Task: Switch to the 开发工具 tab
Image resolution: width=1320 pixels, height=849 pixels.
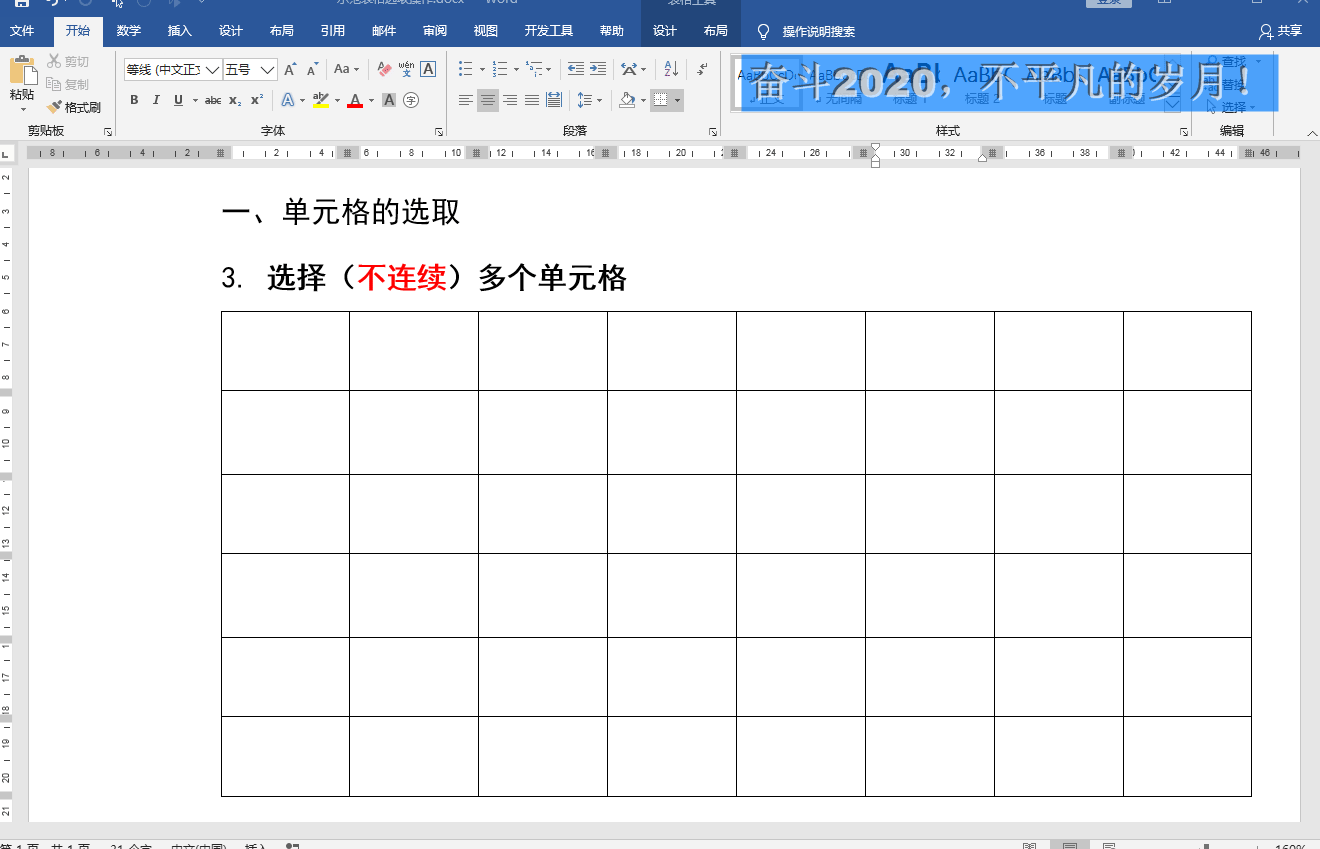Action: point(549,31)
